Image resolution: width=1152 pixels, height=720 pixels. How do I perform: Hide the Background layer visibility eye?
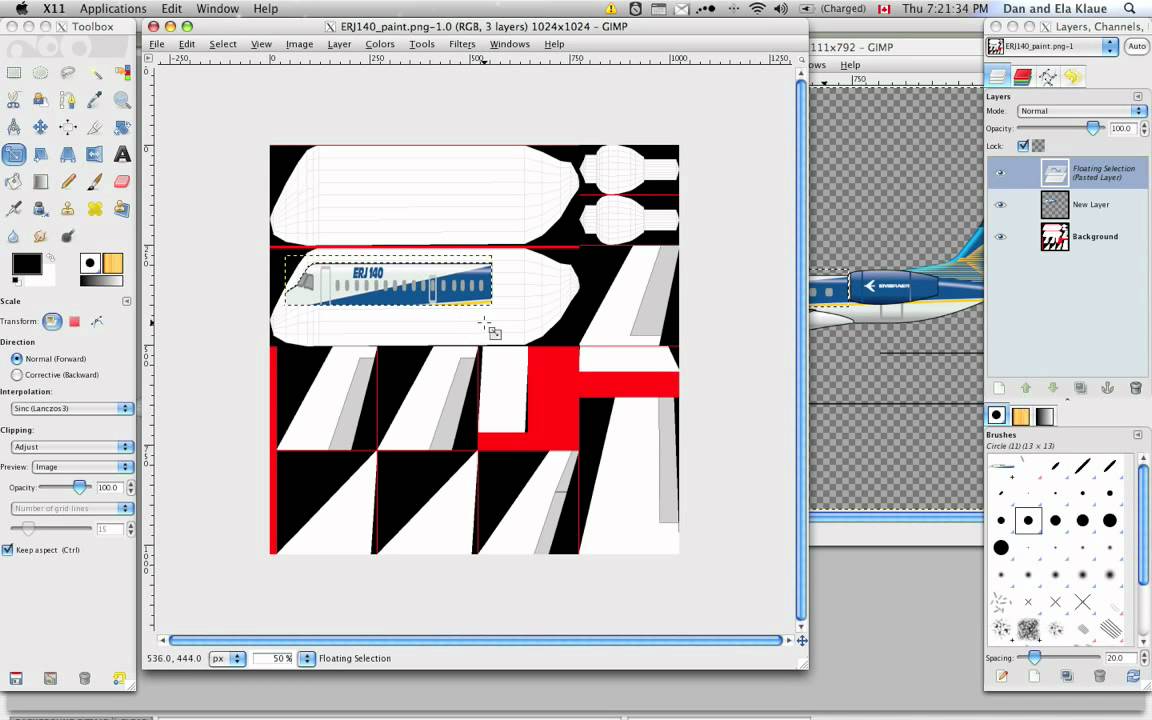pos(1000,237)
